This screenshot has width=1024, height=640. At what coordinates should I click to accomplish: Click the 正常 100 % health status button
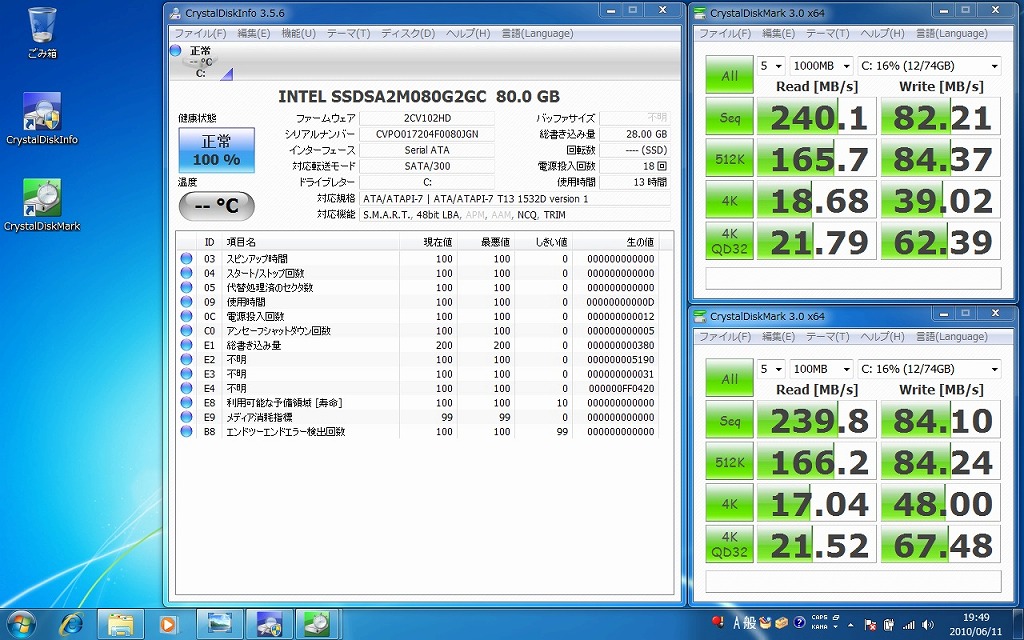pos(216,150)
